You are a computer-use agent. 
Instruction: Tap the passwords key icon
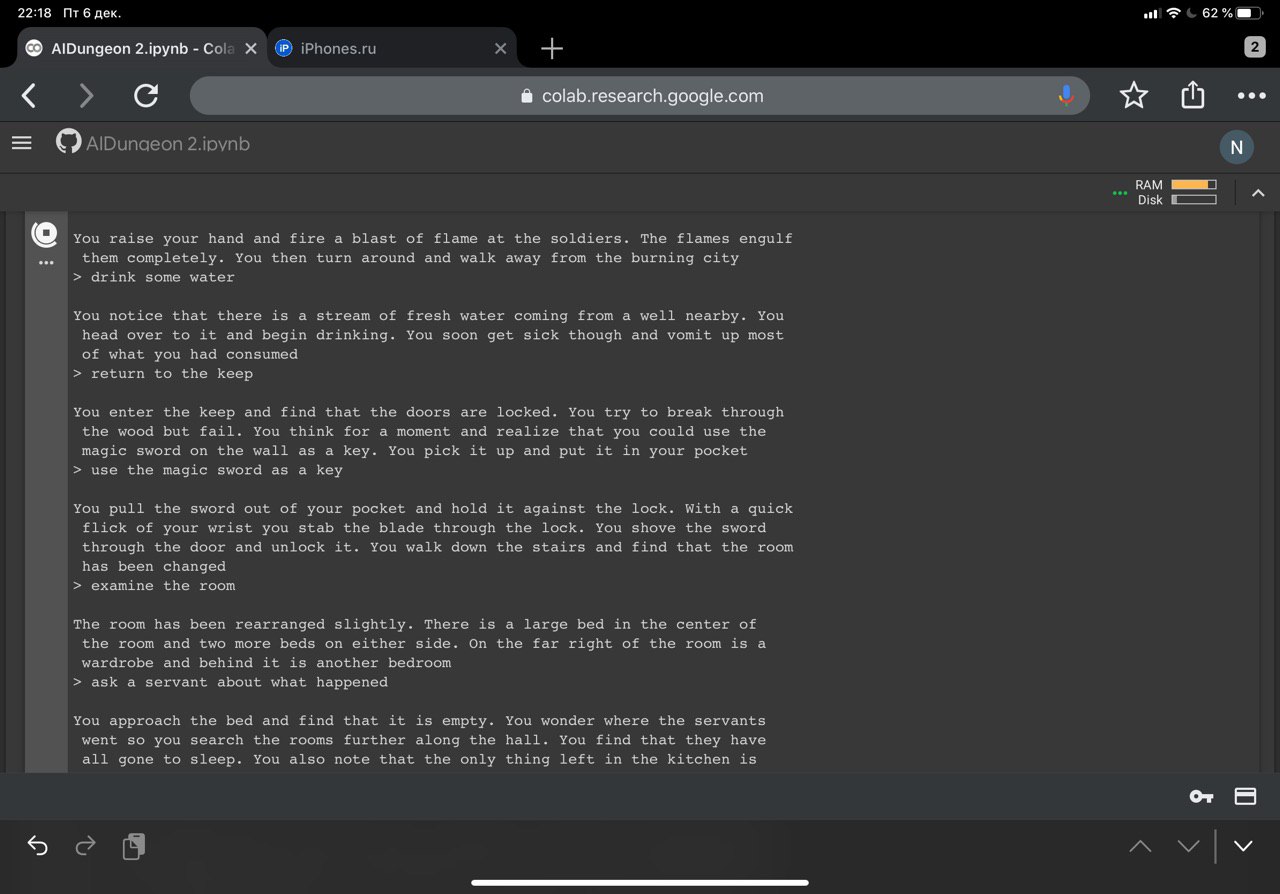point(1201,796)
